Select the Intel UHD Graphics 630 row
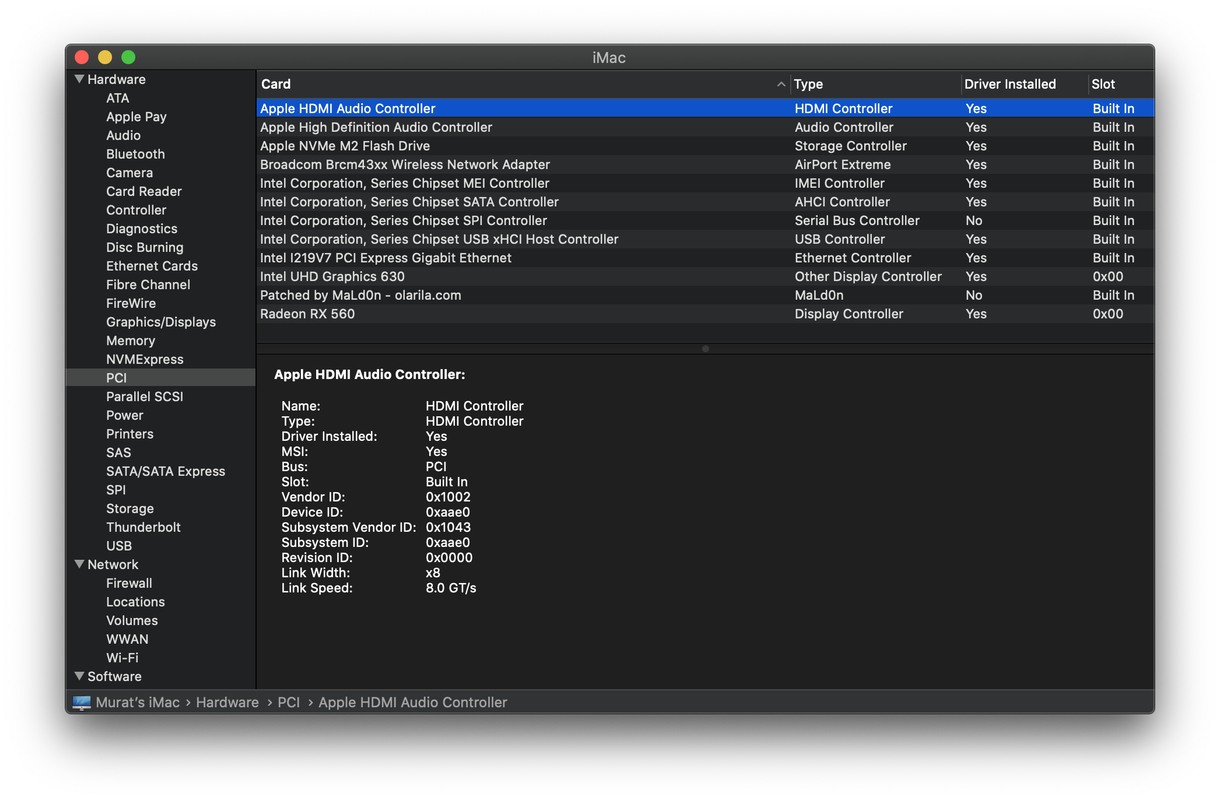 click(x=705, y=276)
